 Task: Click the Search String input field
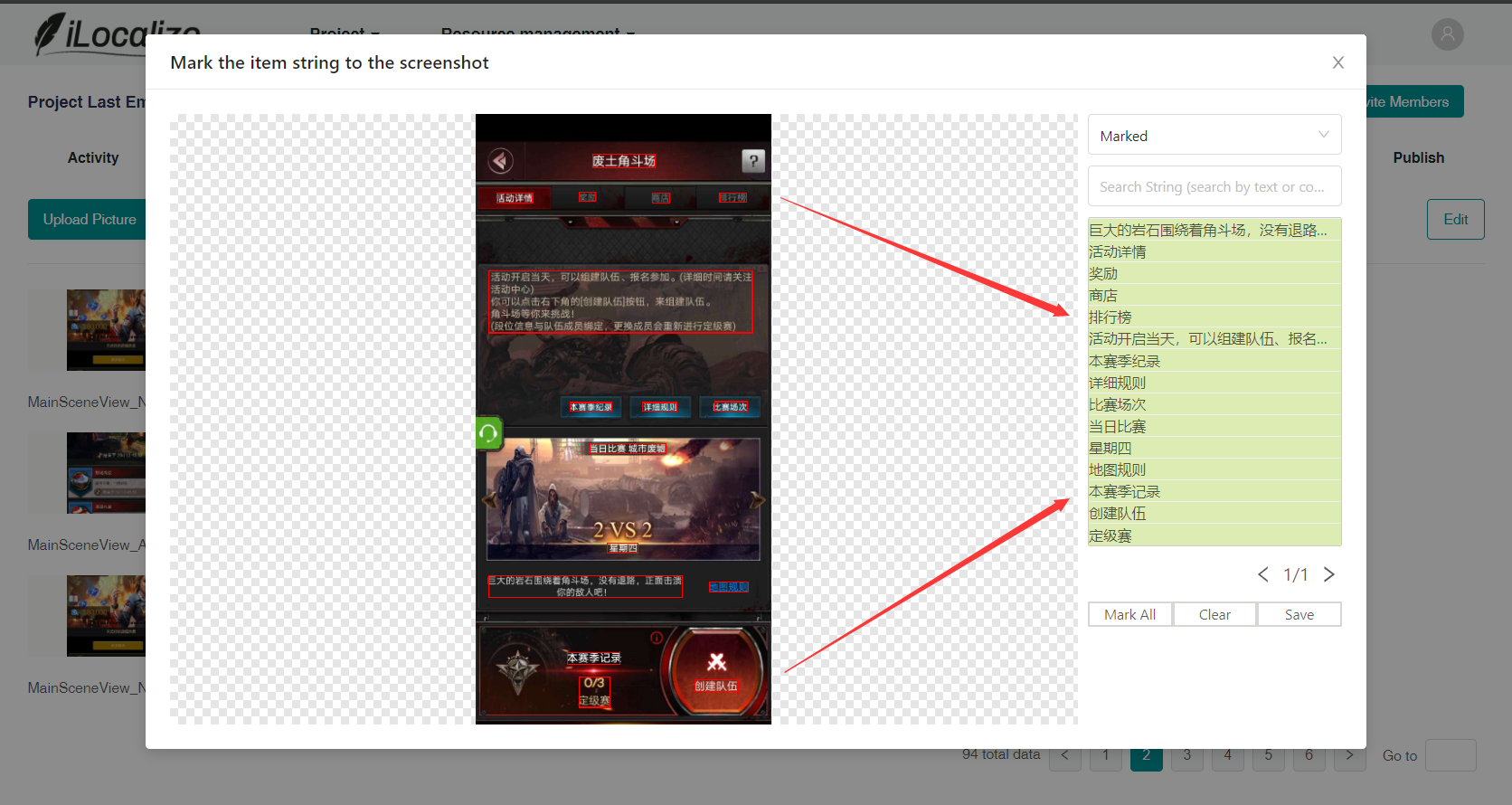(x=1214, y=186)
